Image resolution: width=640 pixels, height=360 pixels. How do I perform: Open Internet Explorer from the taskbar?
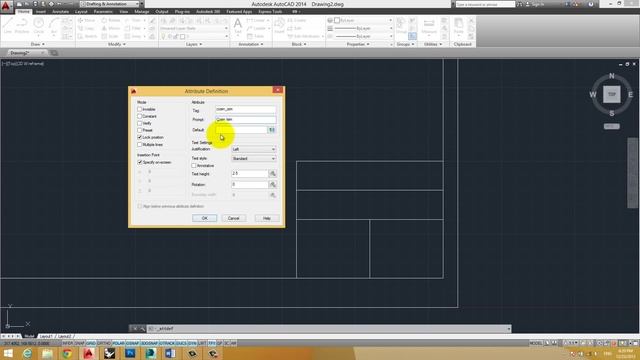27,353
